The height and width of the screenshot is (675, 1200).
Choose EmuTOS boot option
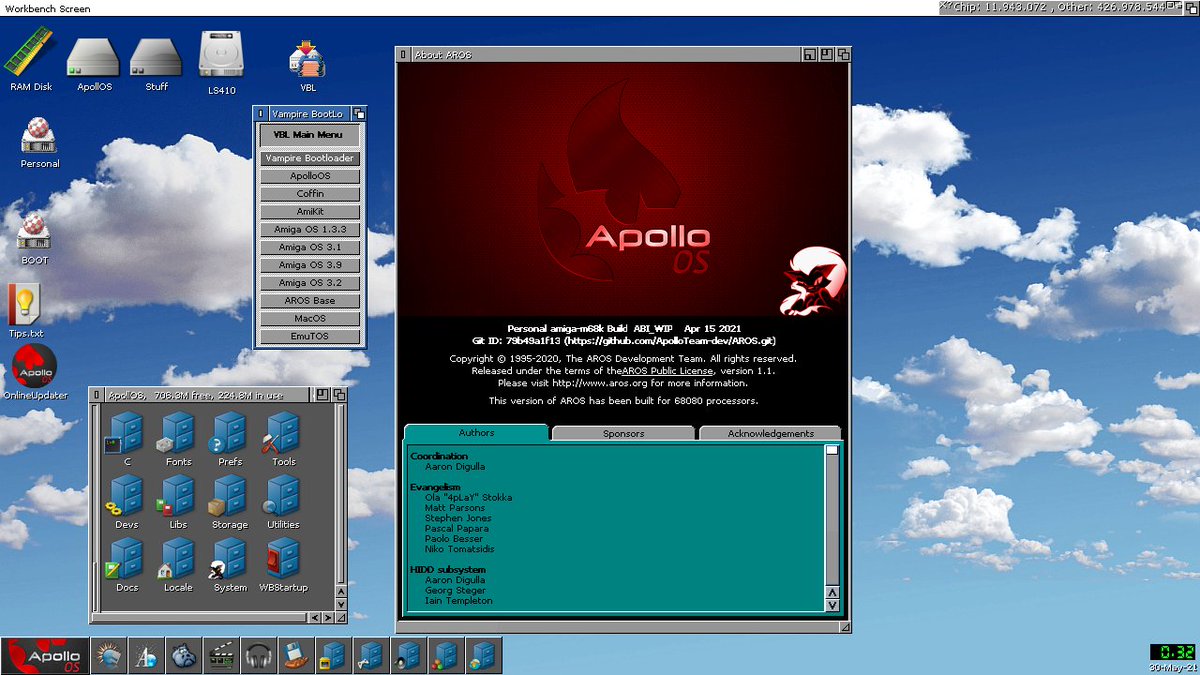(310, 336)
